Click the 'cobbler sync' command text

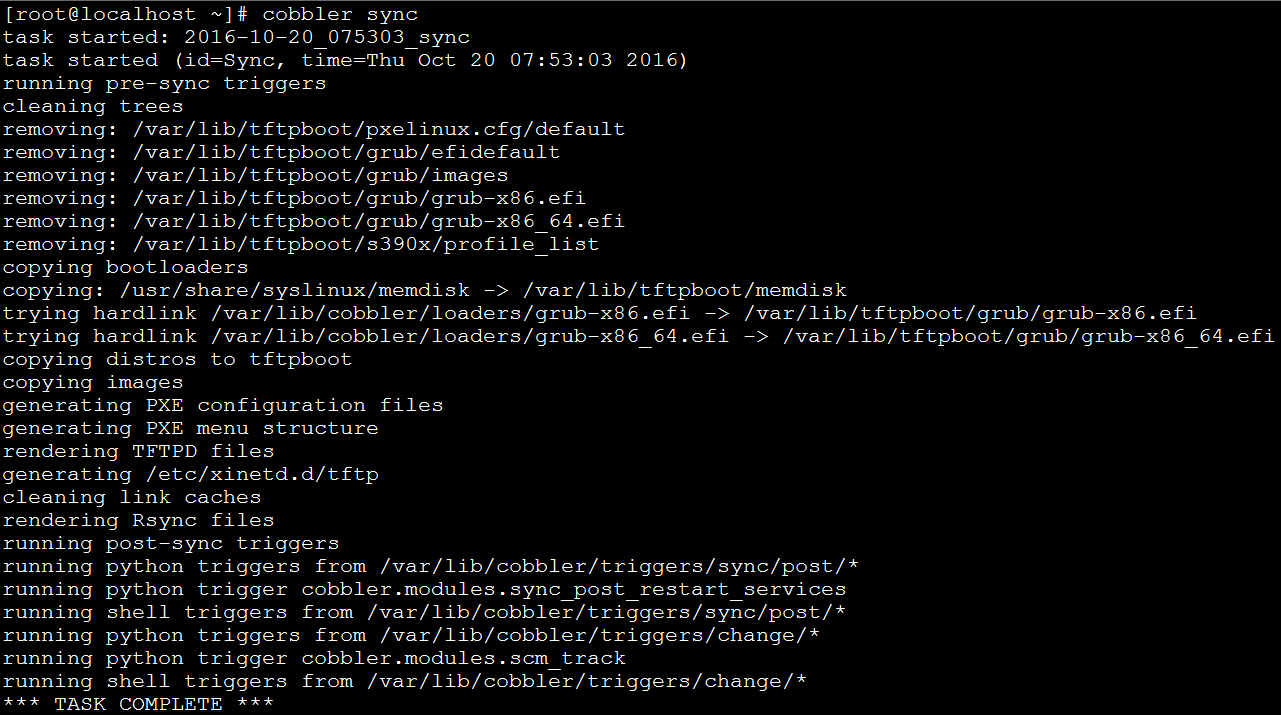coord(341,14)
